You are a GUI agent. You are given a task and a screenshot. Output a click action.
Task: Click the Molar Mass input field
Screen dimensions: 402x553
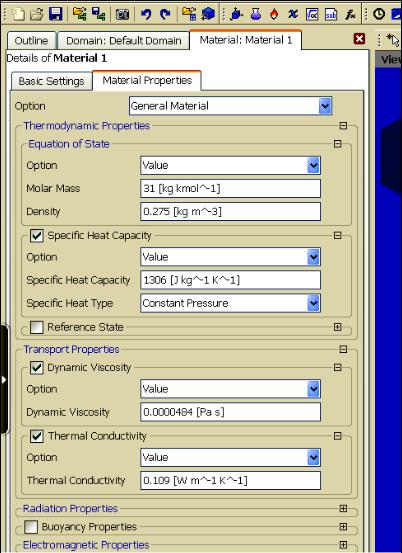point(231,188)
